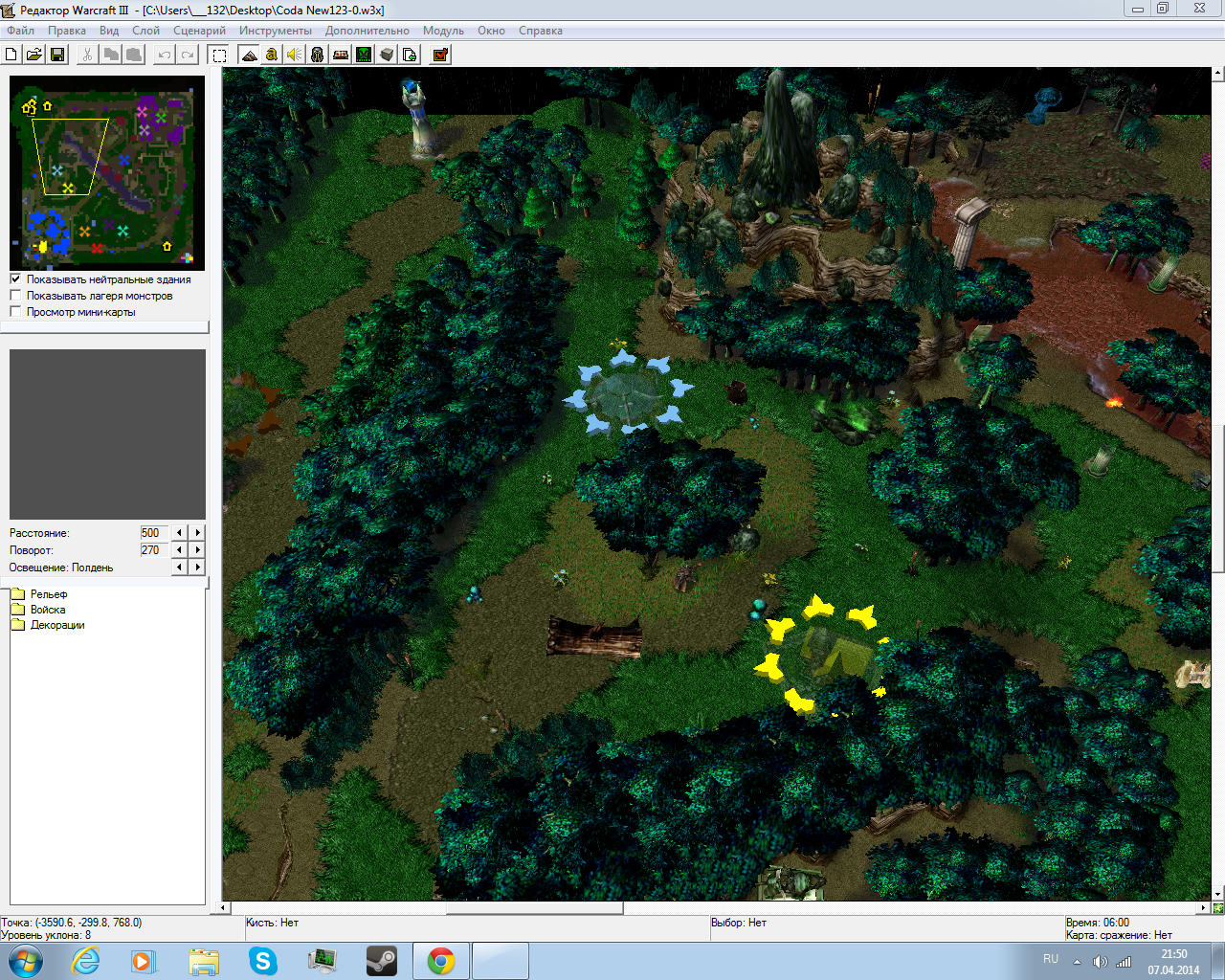Save the map with the floppy icon
This screenshot has width=1225, height=980.
57,55
